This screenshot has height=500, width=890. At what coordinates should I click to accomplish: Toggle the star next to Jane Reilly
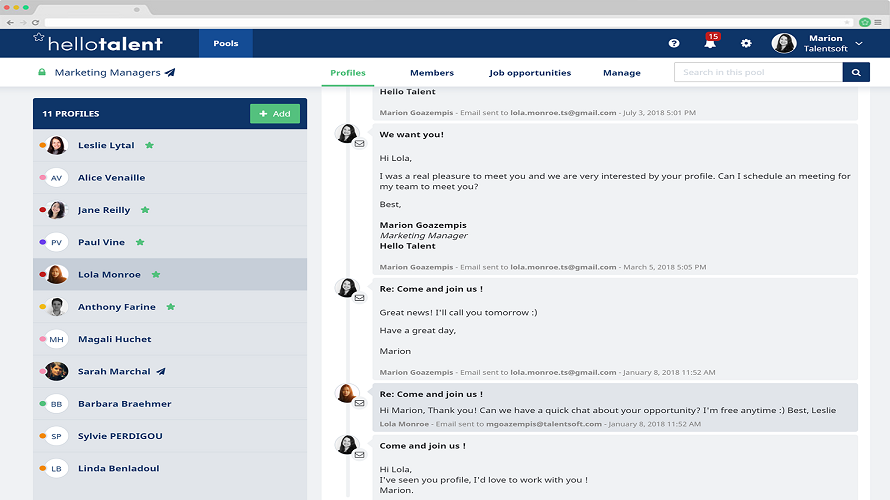[x=145, y=210]
